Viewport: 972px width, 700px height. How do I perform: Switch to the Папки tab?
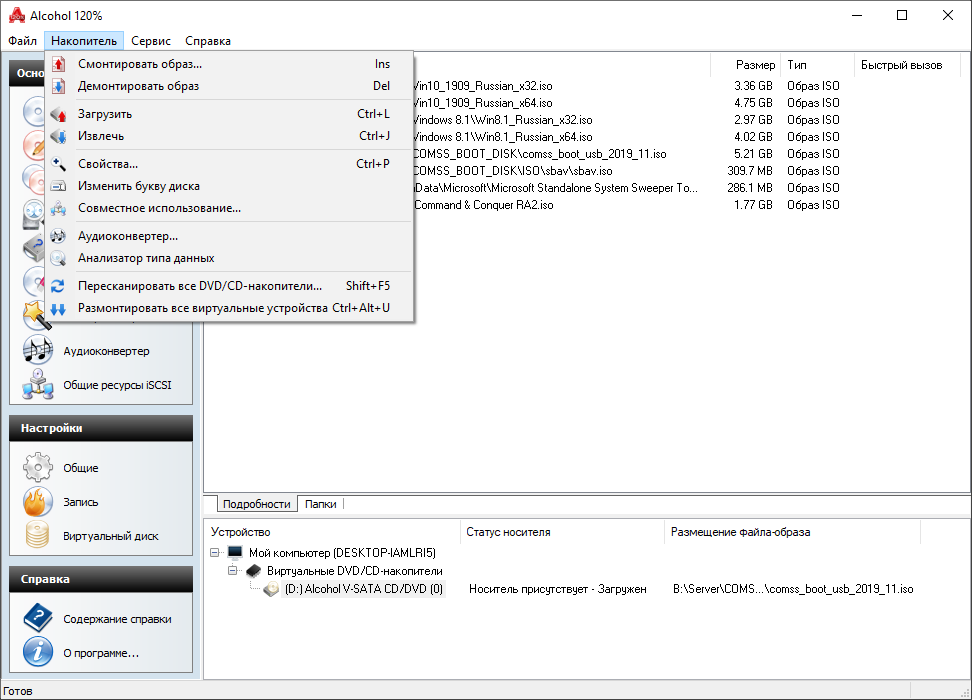320,504
